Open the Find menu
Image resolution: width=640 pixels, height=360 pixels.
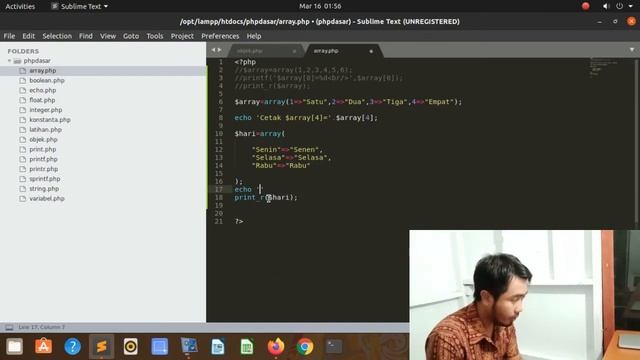point(86,36)
